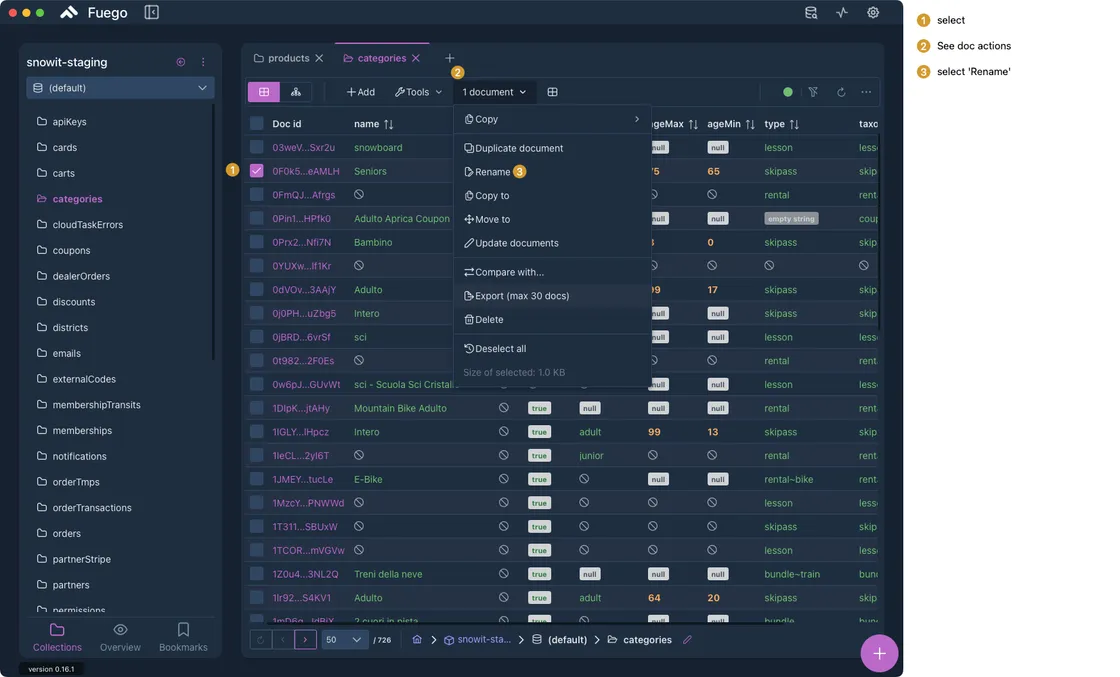Click (default) breadcrumb link

pyautogui.click(x=560, y=640)
